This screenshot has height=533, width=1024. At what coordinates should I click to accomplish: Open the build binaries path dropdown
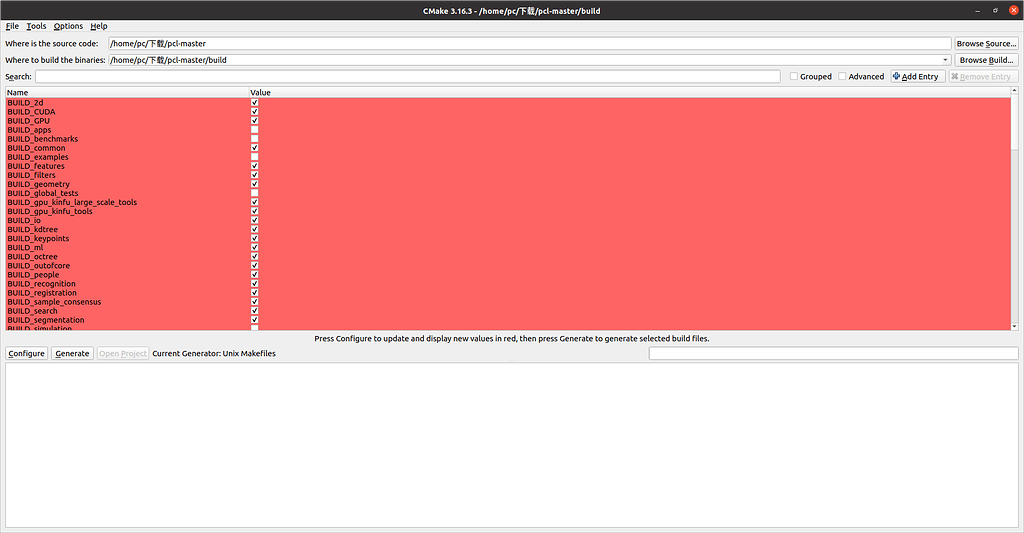coord(945,60)
